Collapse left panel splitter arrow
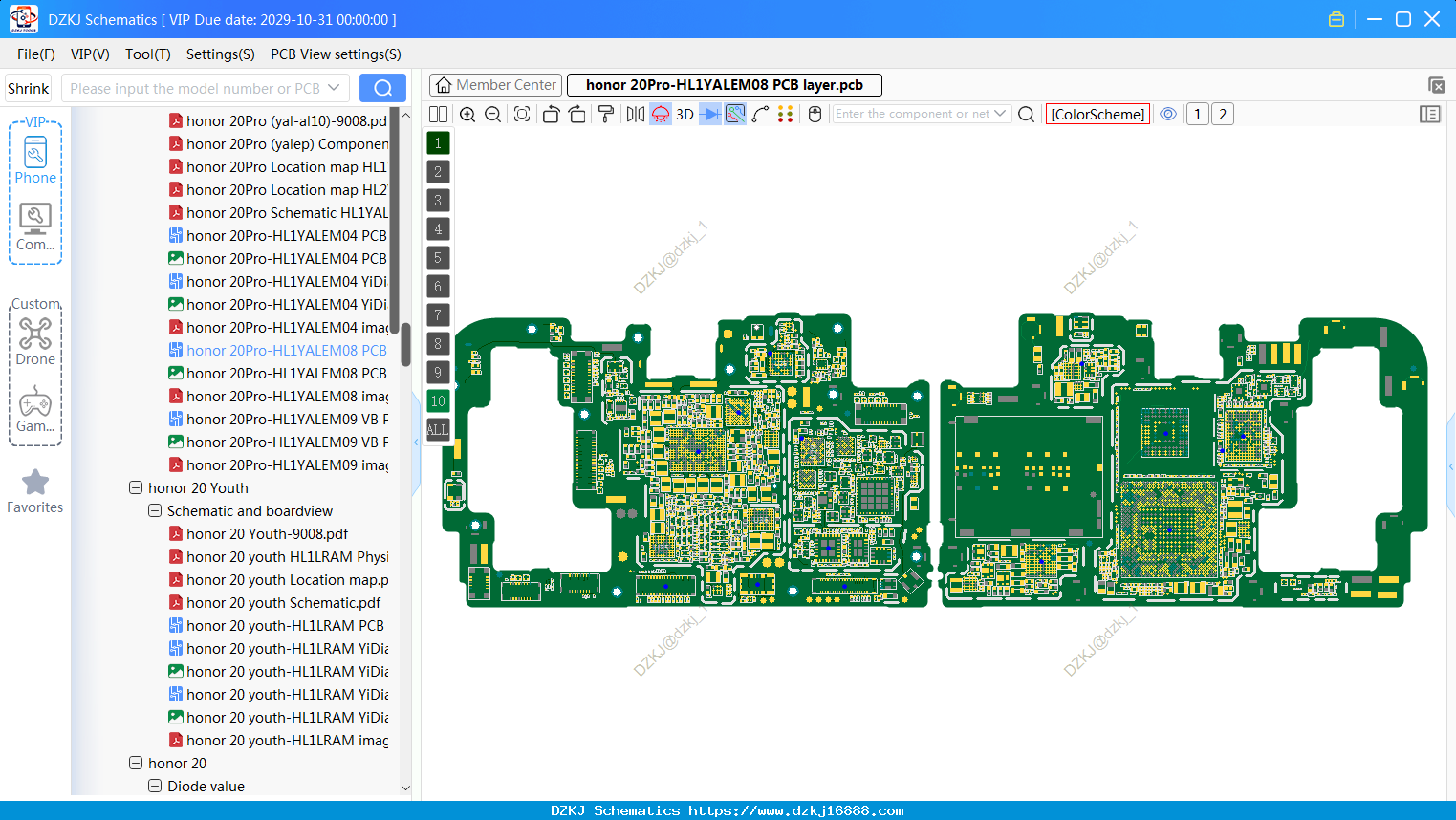Viewport: 1456px width, 820px height. [416, 442]
